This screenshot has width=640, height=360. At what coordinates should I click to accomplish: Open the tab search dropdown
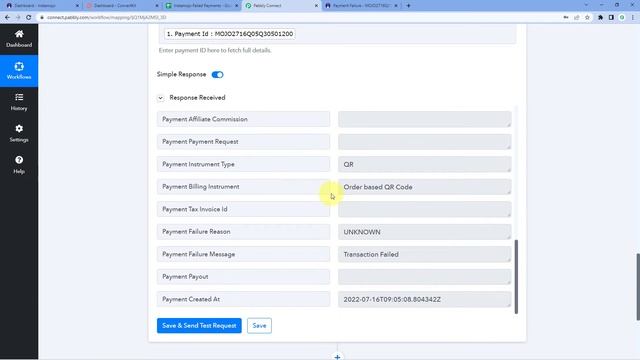[586, 5]
